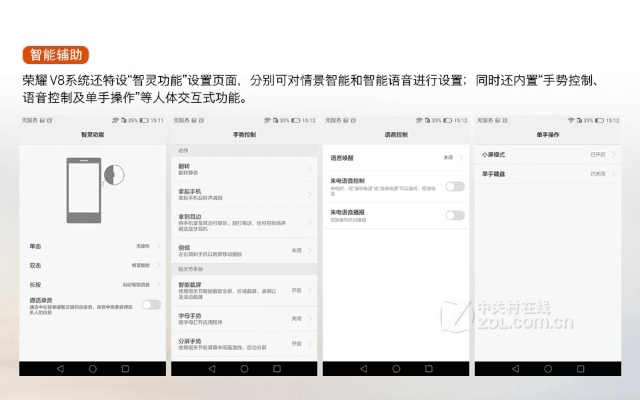This screenshot has height=400, width=640.
Task: Open 小屏模式 setting chevron
Action: (x=614, y=155)
